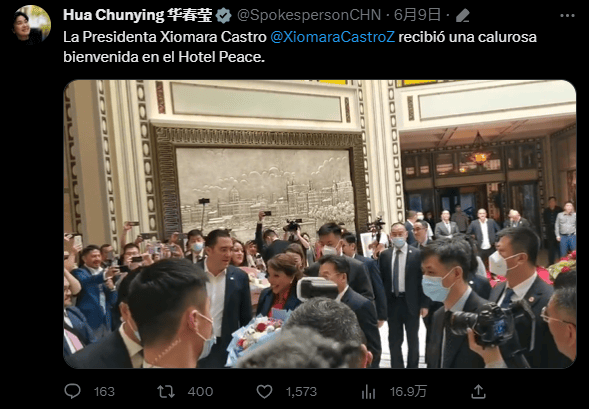This screenshot has height=409, width=589.
Task: Click the edited pencil icon beside date
Action: [462, 16]
